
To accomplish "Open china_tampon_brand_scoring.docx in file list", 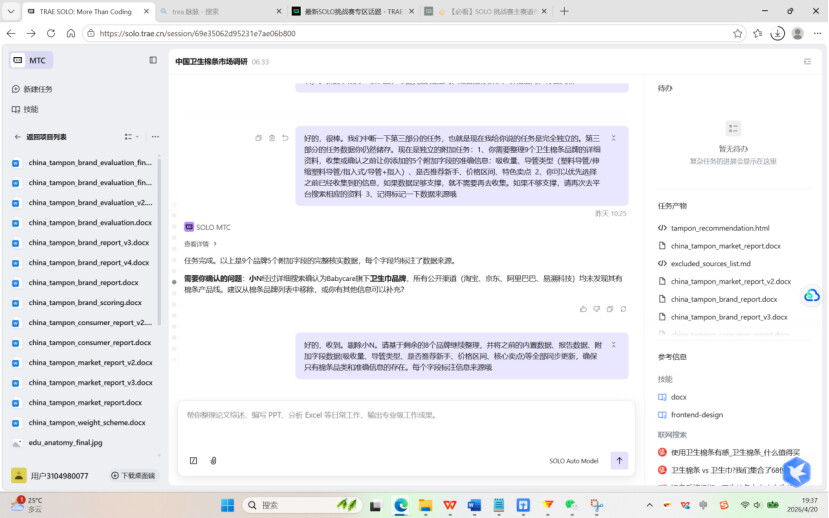I will point(85,302).
